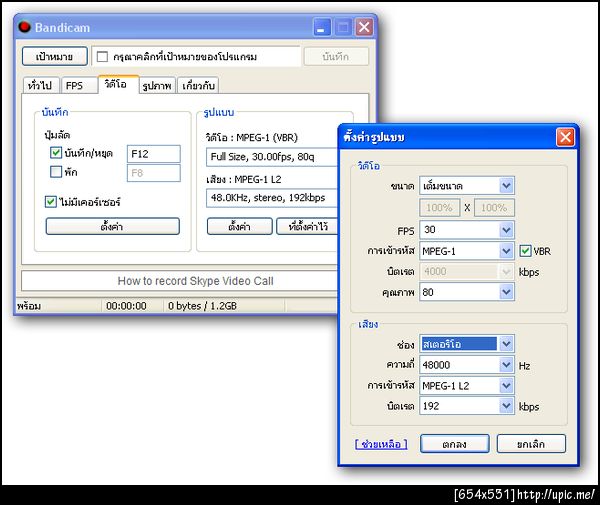
Task: Close the format settings dialog
Action: (565, 137)
